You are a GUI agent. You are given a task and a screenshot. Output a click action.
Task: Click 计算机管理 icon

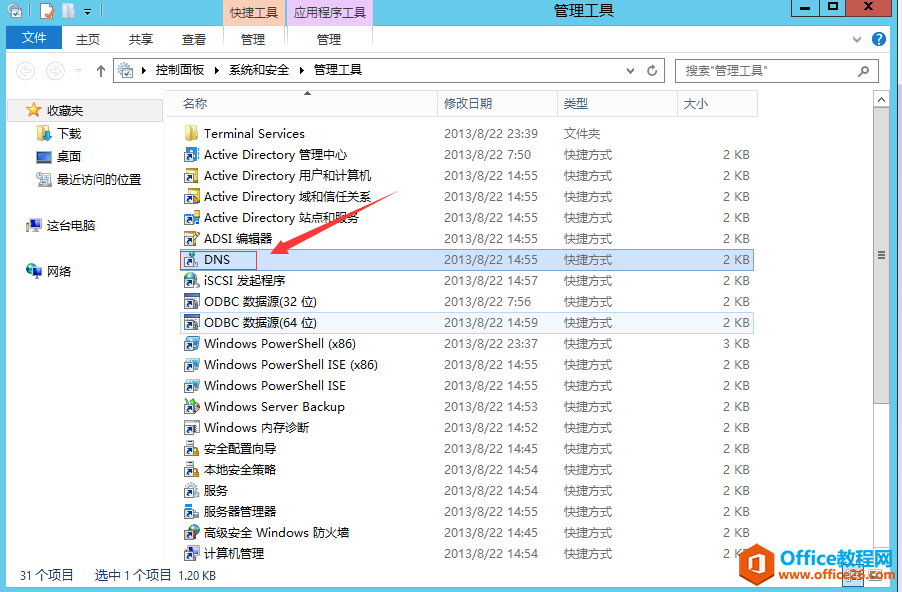pos(191,553)
